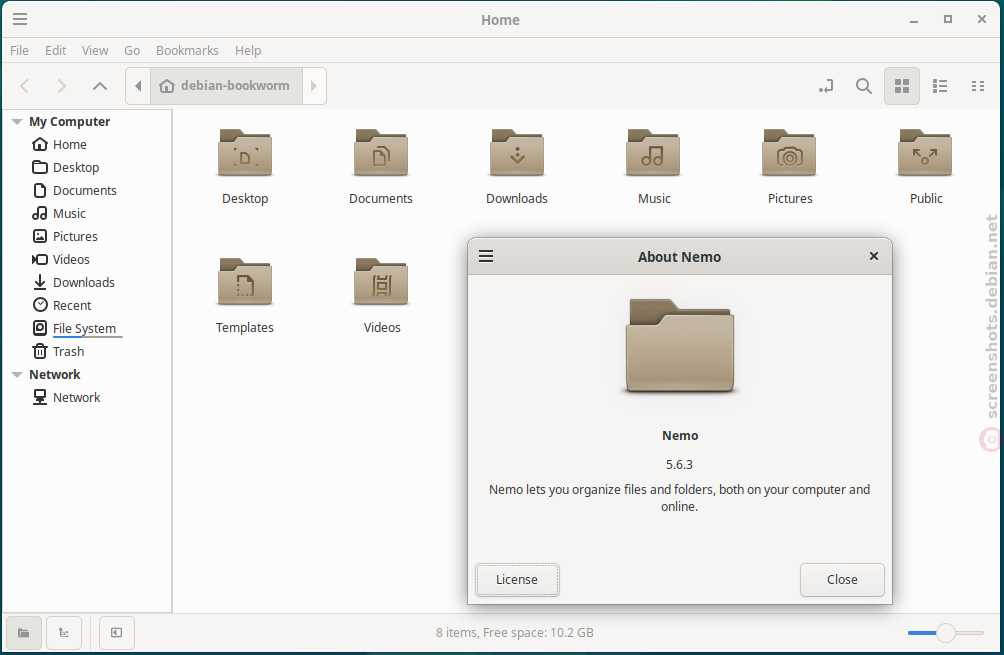The image size is (1004, 655).
Task: Close About Nemo with the X icon
Action: [873, 256]
